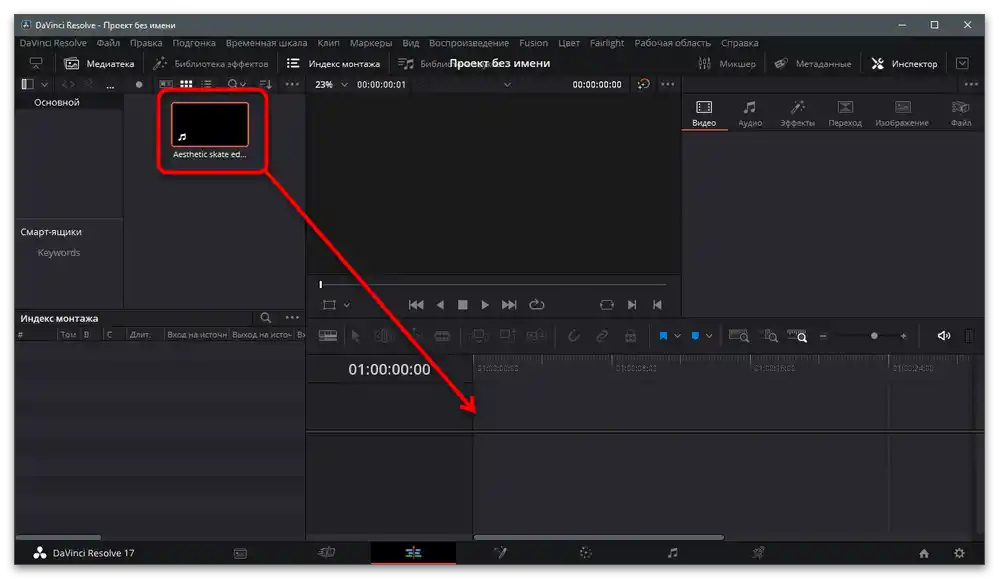
Task: Open project settings via the gear icon
Action: 959,554
